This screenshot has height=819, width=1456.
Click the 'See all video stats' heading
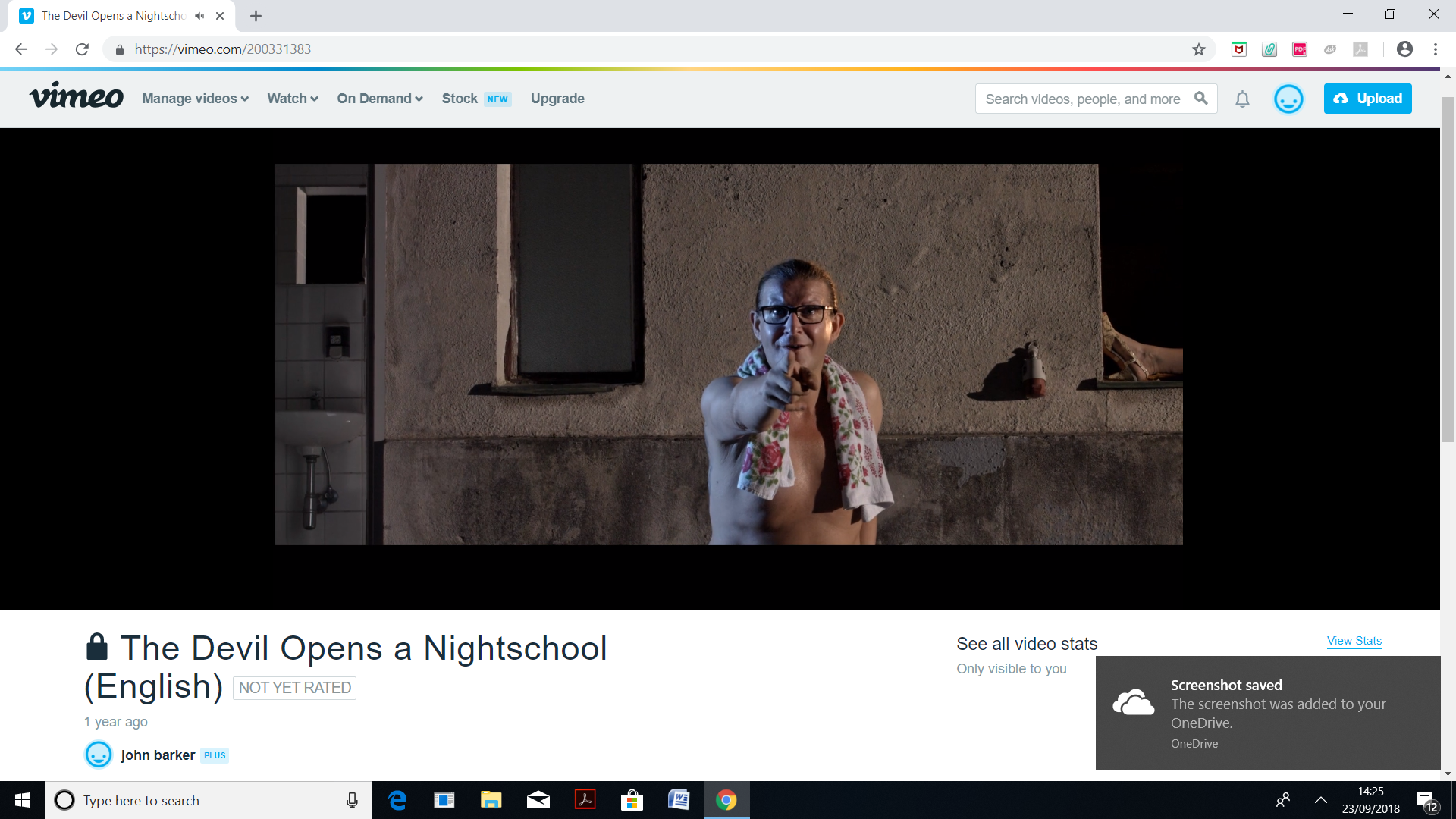[x=1027, y=644]
